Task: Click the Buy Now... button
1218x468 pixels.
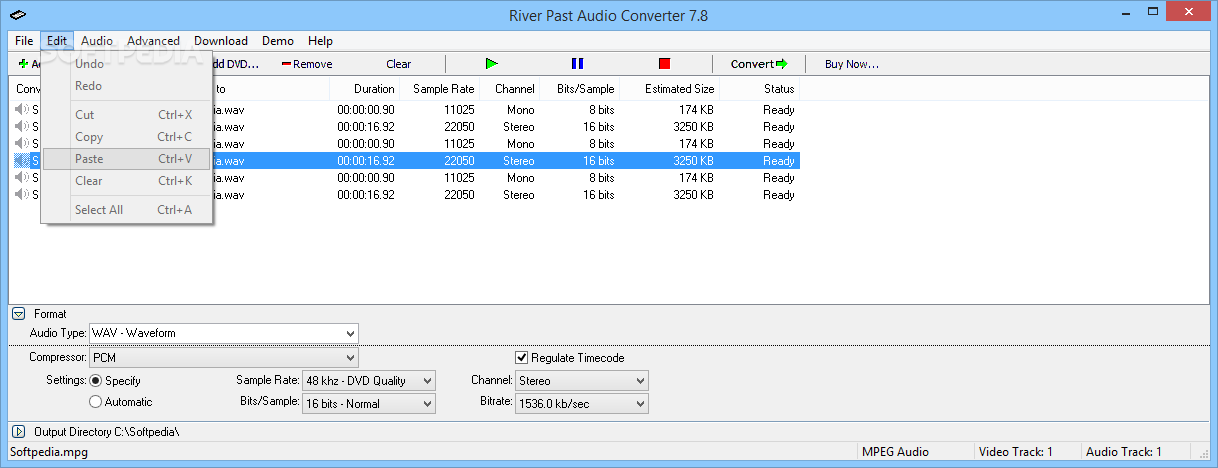Action: tap(852, 64)
